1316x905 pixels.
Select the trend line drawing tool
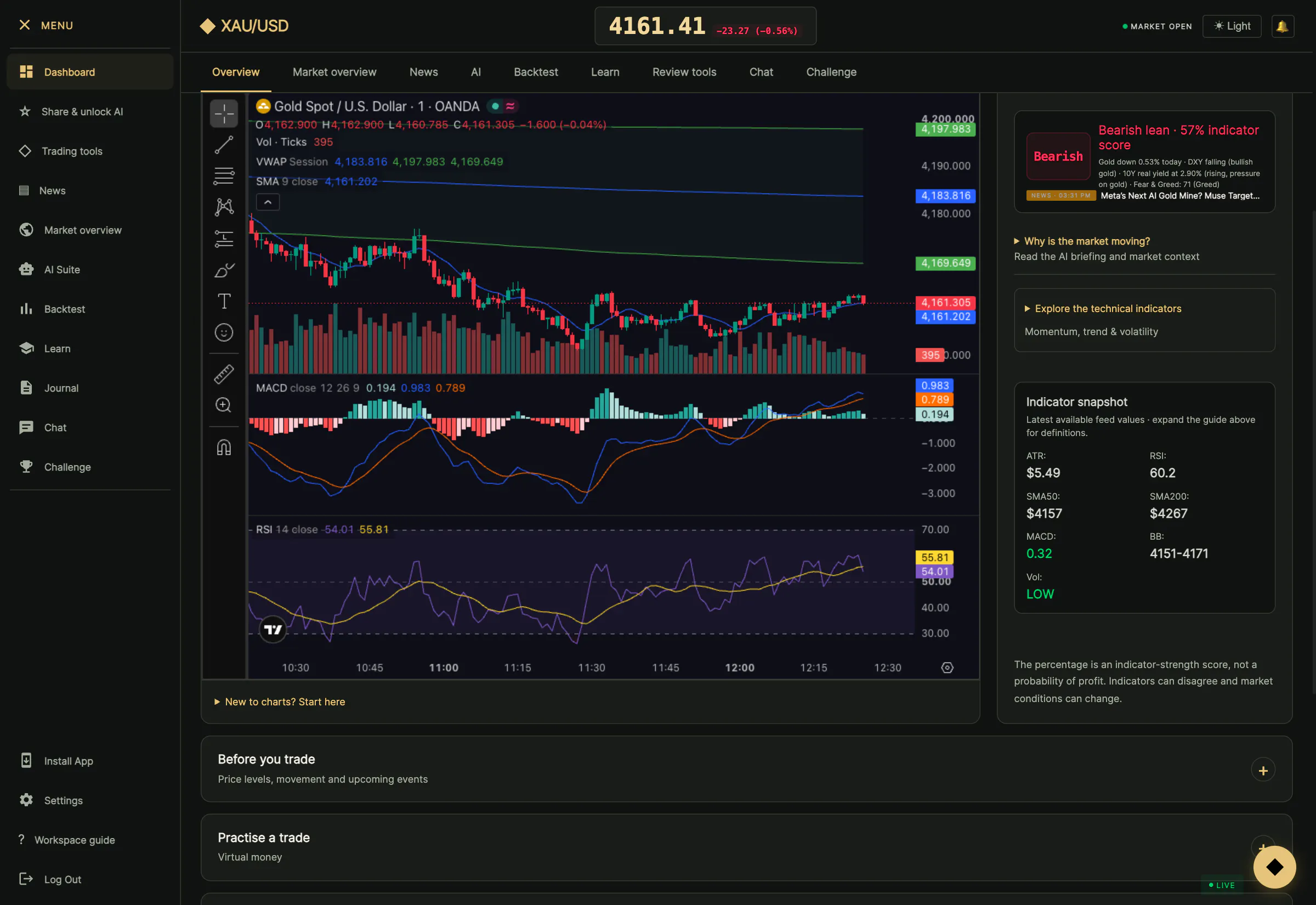(x=224, y=145)
